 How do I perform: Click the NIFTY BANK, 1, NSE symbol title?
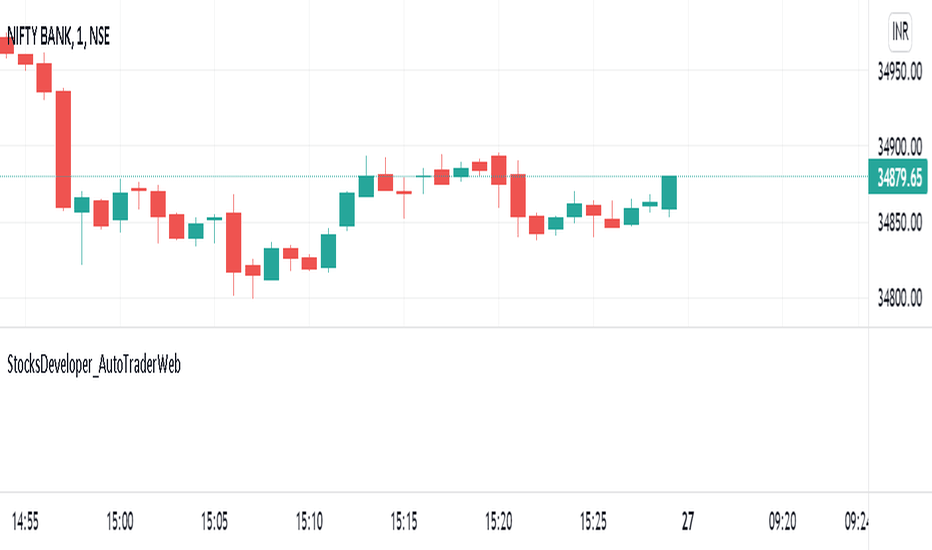point(58,36)
